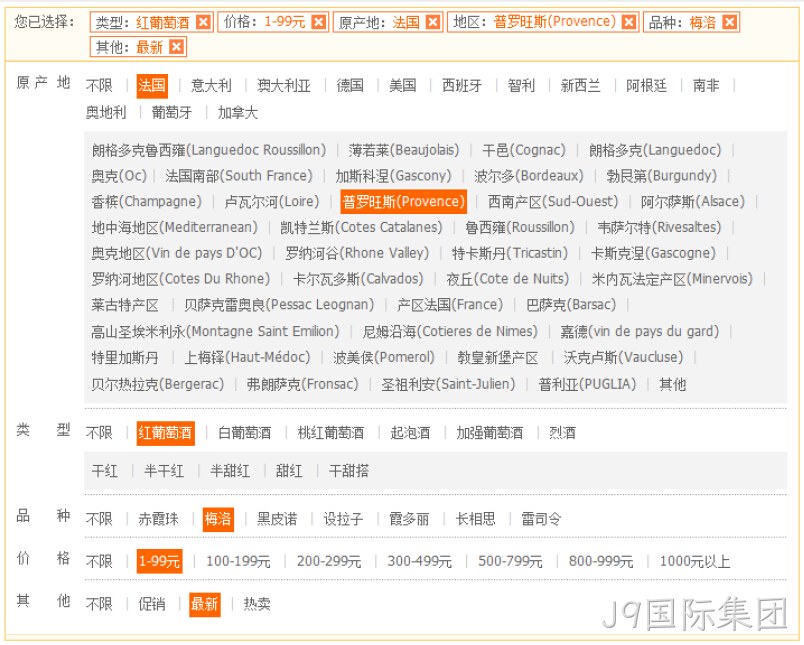
Task: Choose region 卢瓦尔河(Loire)
Action: coord(272,201)
